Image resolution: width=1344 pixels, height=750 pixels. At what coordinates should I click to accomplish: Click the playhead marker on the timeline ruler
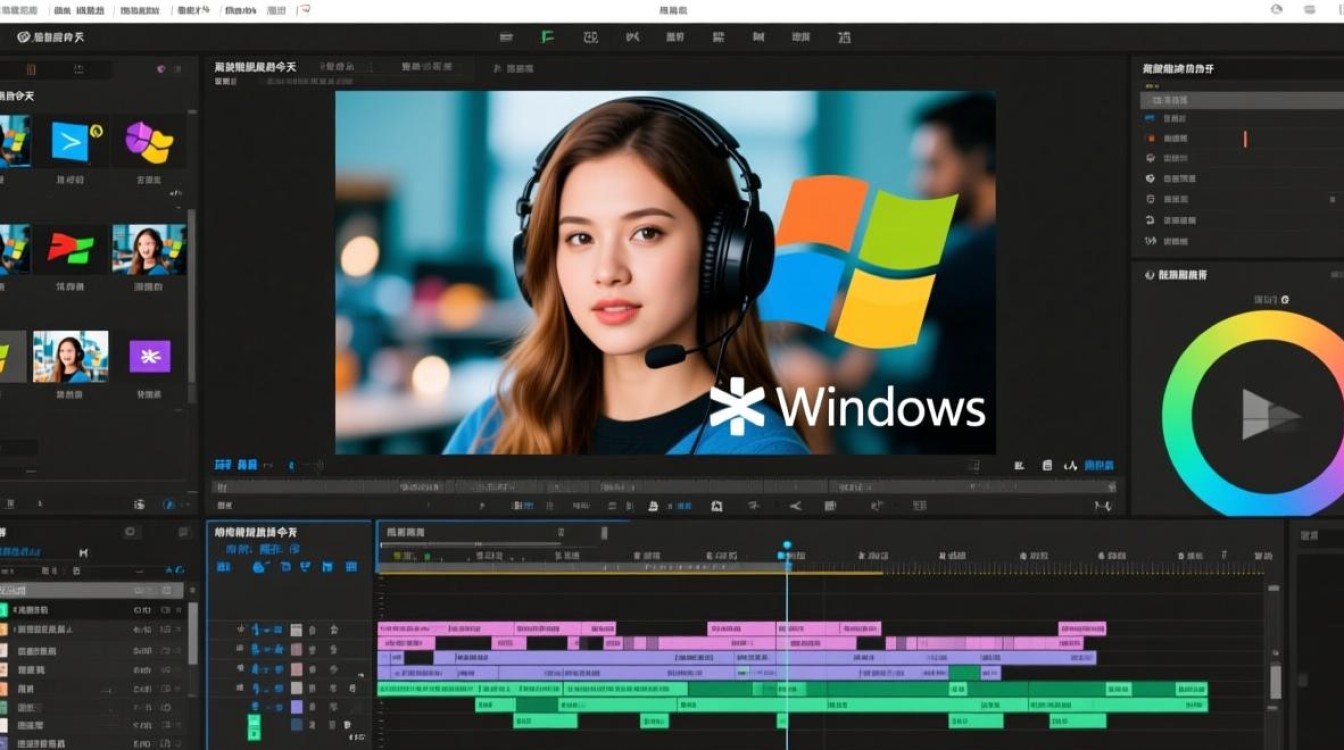(786, 545)
